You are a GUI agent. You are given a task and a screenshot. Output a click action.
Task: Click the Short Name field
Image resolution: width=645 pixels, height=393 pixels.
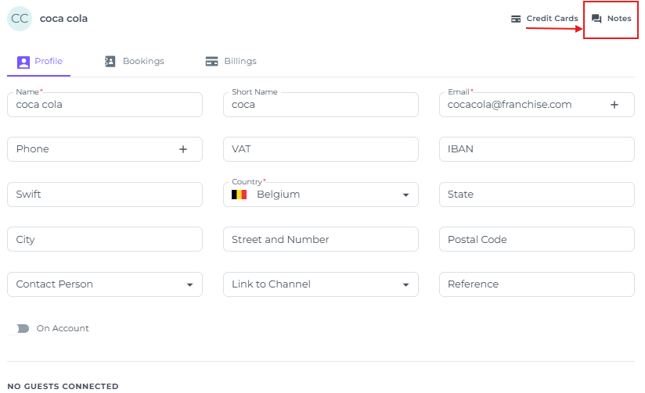click(321, 105)
